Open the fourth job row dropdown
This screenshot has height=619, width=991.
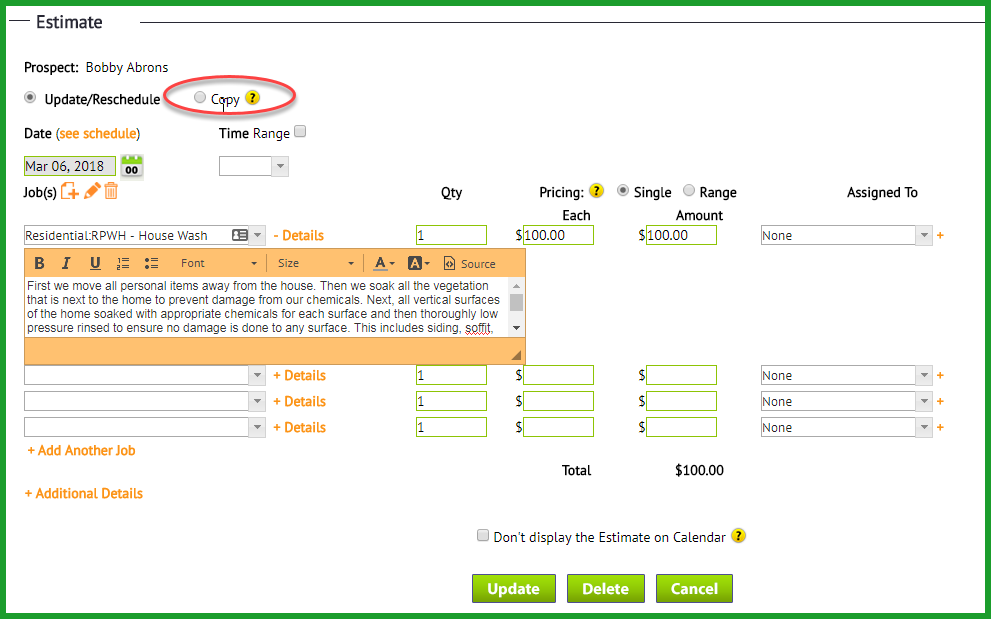click(257, 427)
